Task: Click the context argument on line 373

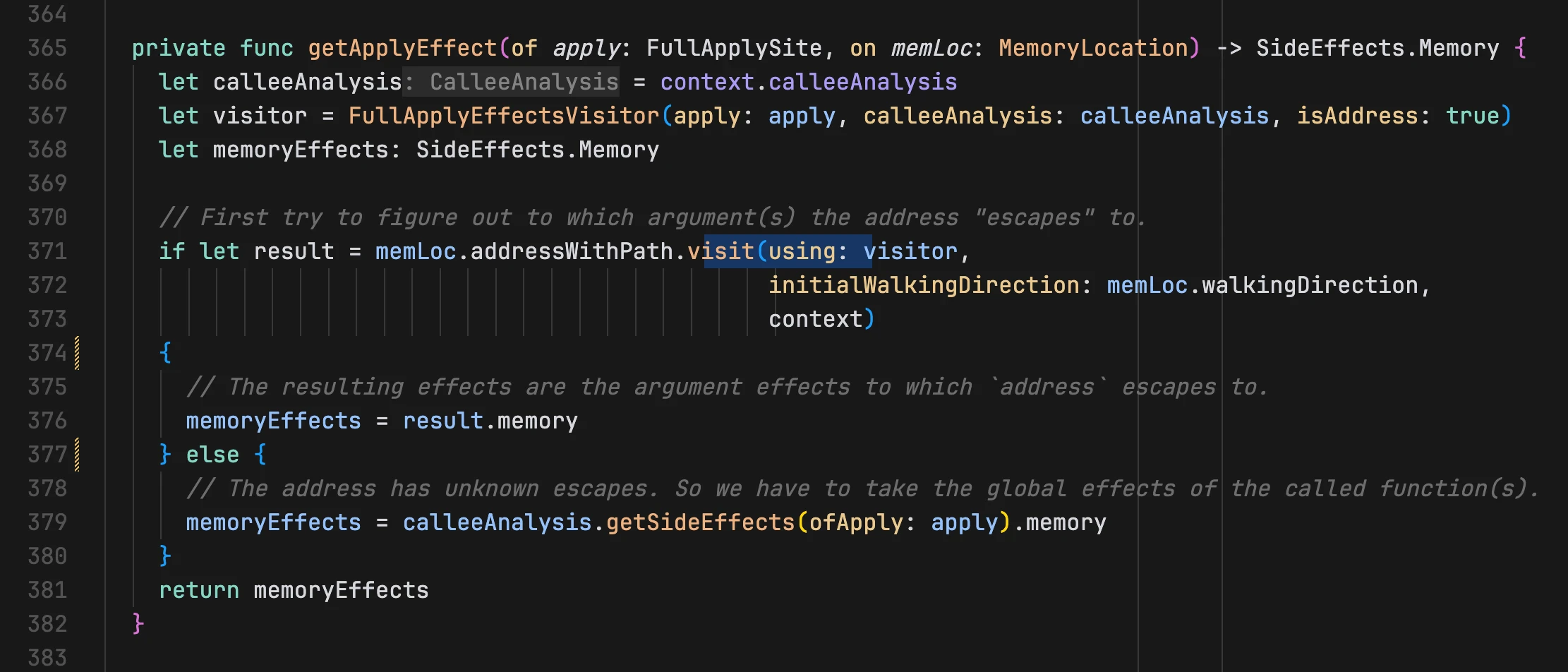Action: click(x=816, y=319)
